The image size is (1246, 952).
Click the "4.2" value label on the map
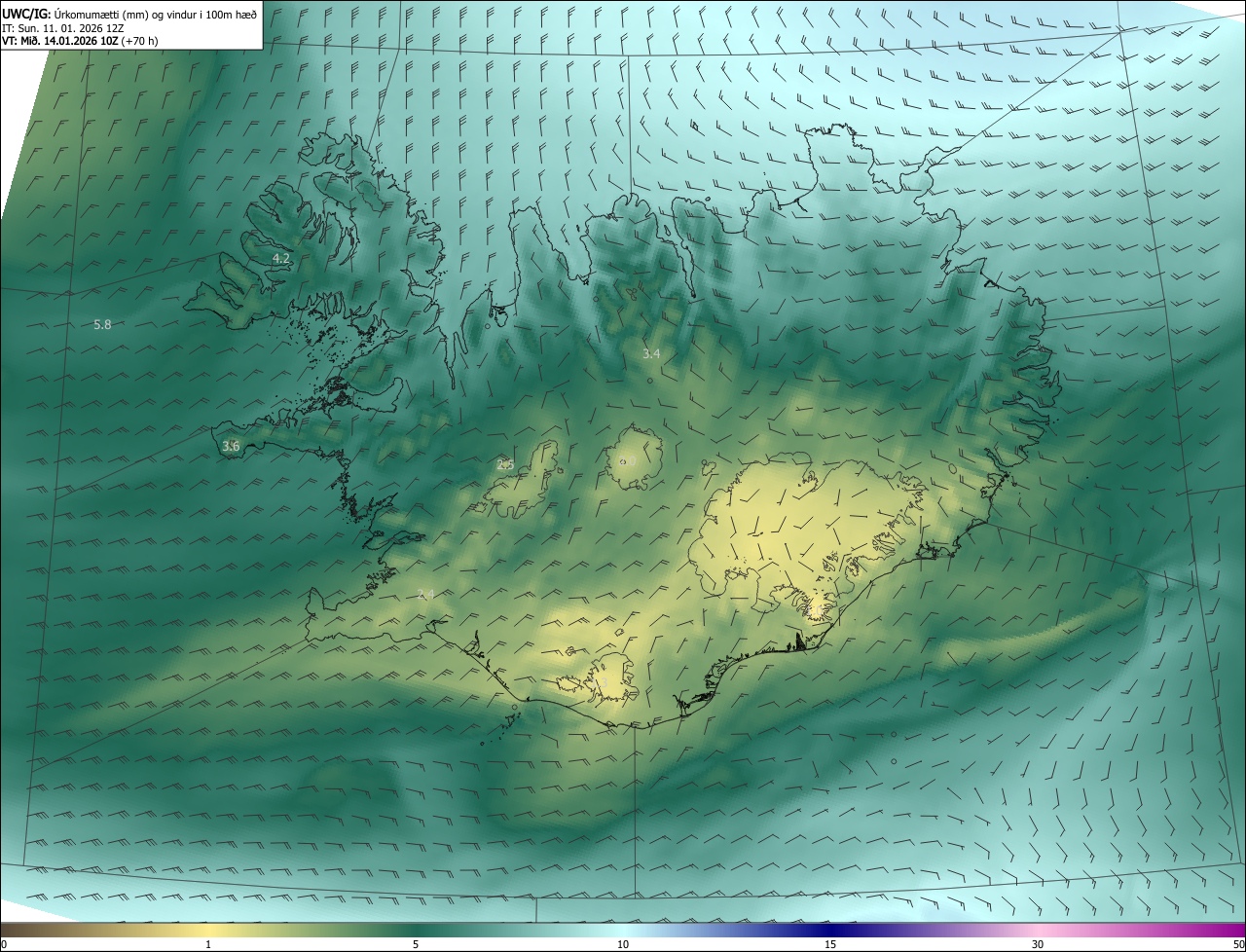(x=281, y=258)
